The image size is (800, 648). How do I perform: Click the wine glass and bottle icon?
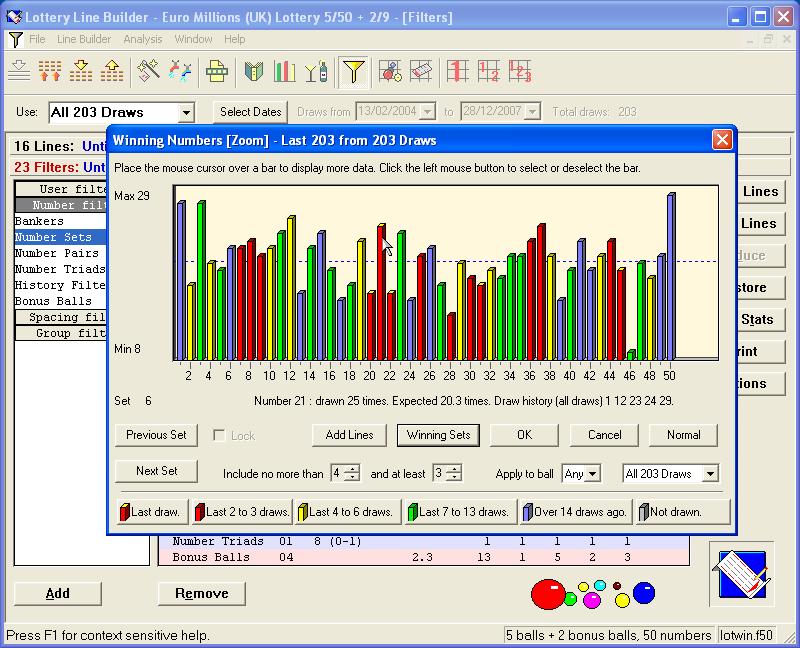click(x=316, y=71)
